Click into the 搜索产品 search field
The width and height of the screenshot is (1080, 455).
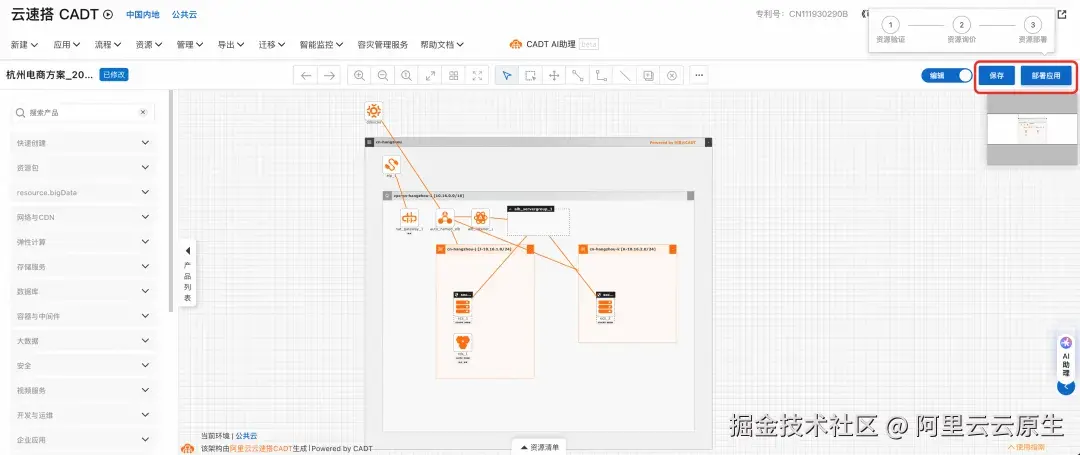click(x=81, y=112)
